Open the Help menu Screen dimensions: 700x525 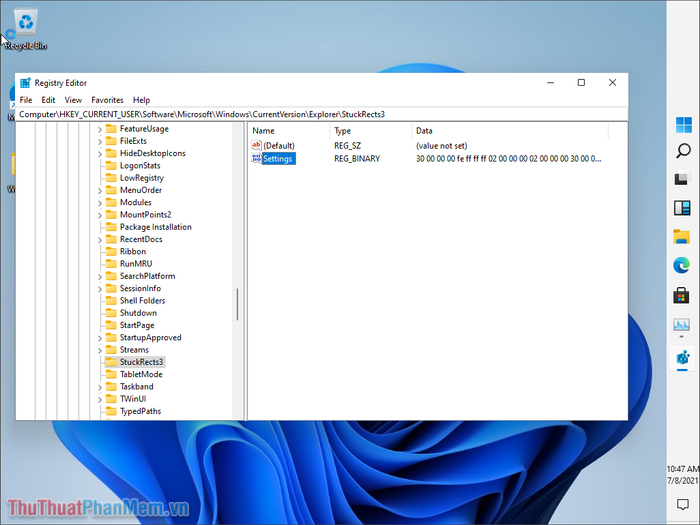(x=142, y=100)
